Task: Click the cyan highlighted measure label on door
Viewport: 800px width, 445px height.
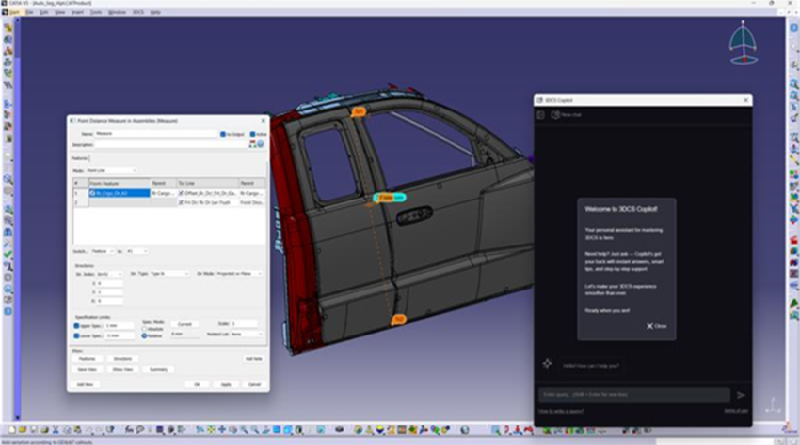Action: pos(391,197)
